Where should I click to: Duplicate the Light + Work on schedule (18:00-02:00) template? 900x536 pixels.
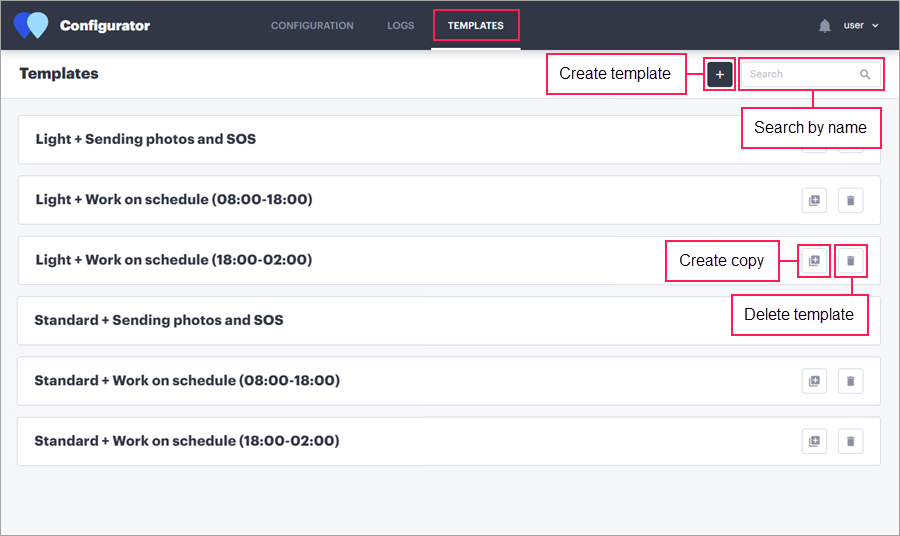(814, 260)
